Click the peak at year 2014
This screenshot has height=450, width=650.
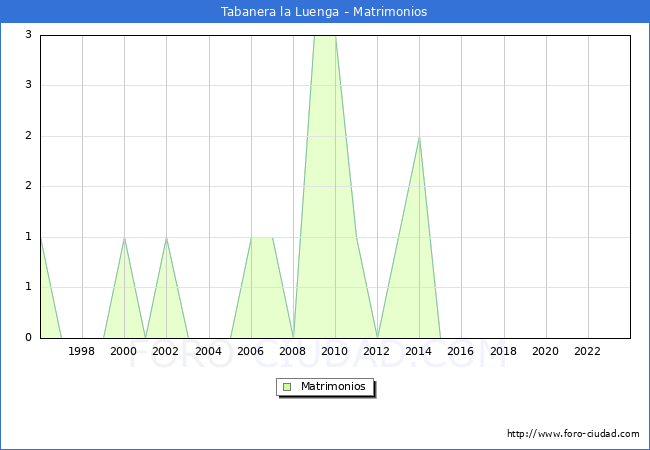(x=420, y=137)
